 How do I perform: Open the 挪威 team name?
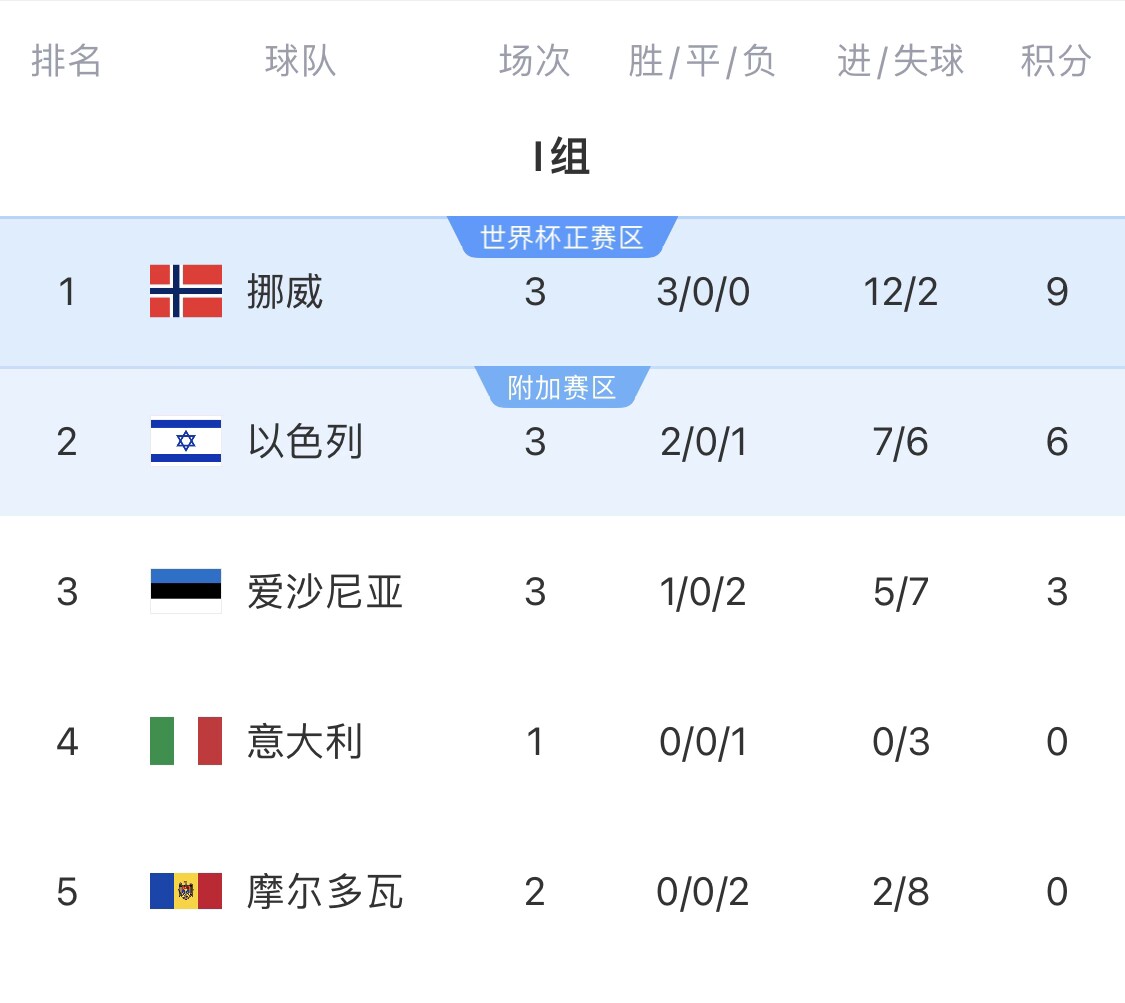[285, 292]
